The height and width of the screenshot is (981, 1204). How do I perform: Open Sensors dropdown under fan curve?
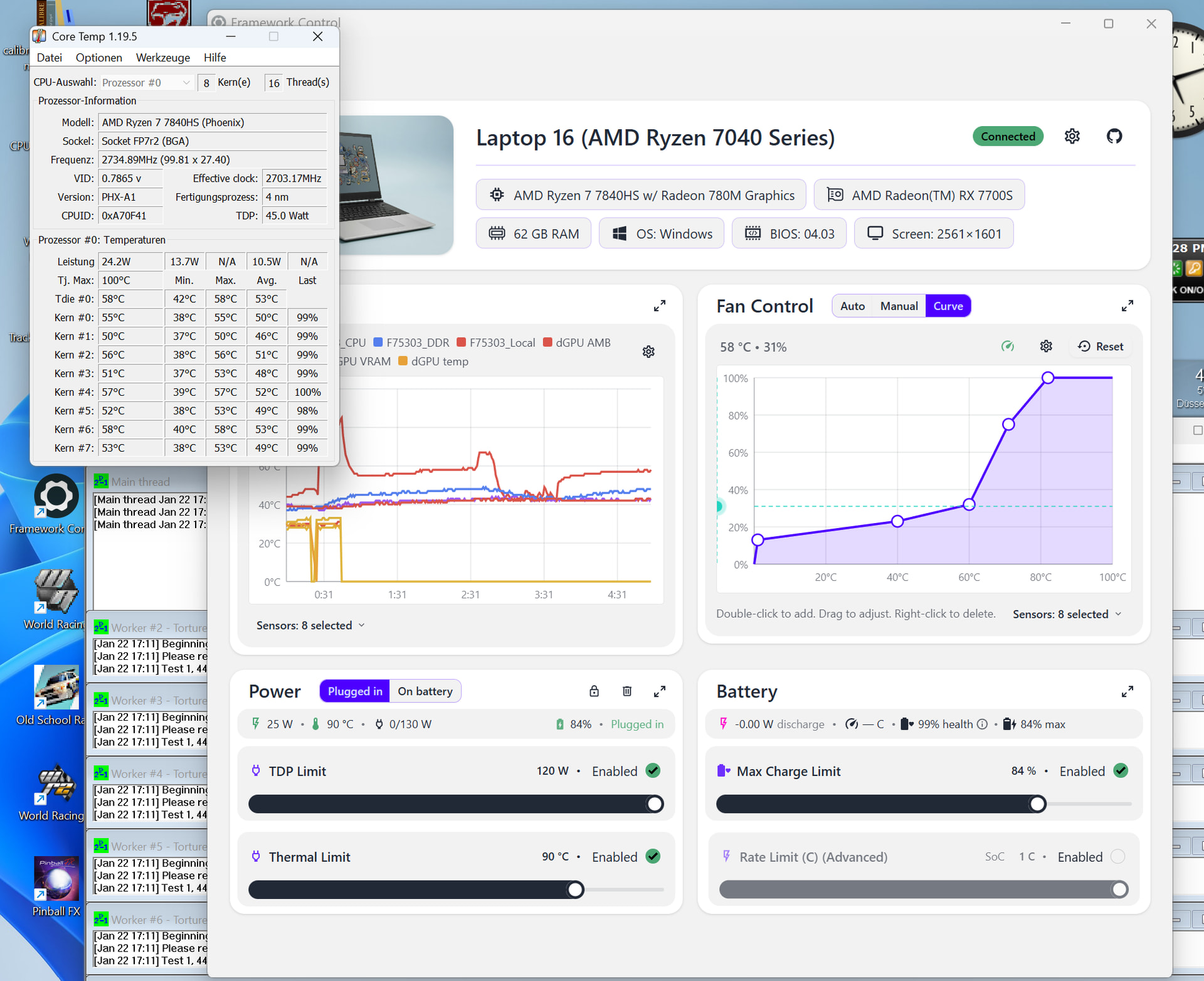pos(1067,614)
